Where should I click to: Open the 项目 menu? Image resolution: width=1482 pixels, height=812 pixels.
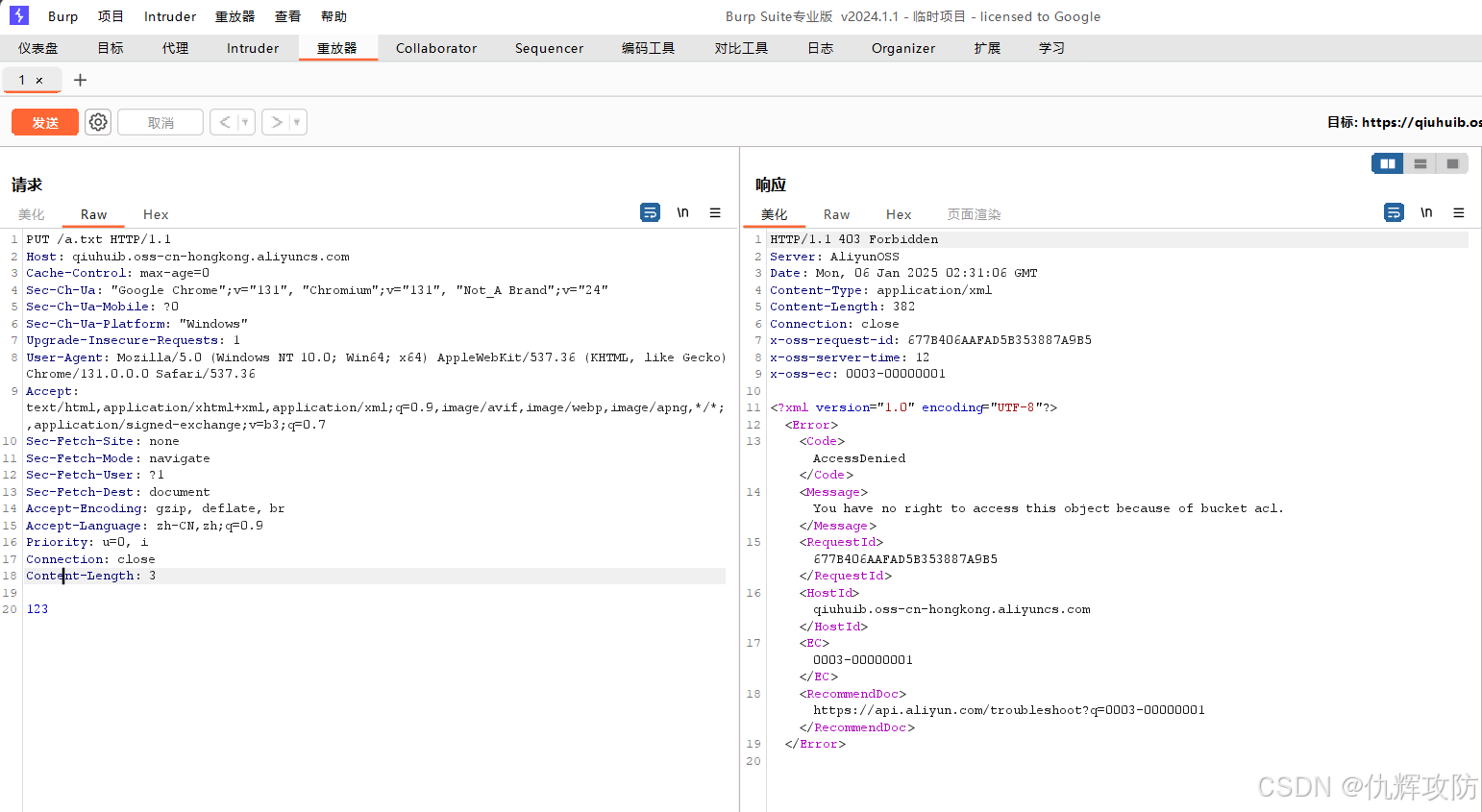point(111,16)
